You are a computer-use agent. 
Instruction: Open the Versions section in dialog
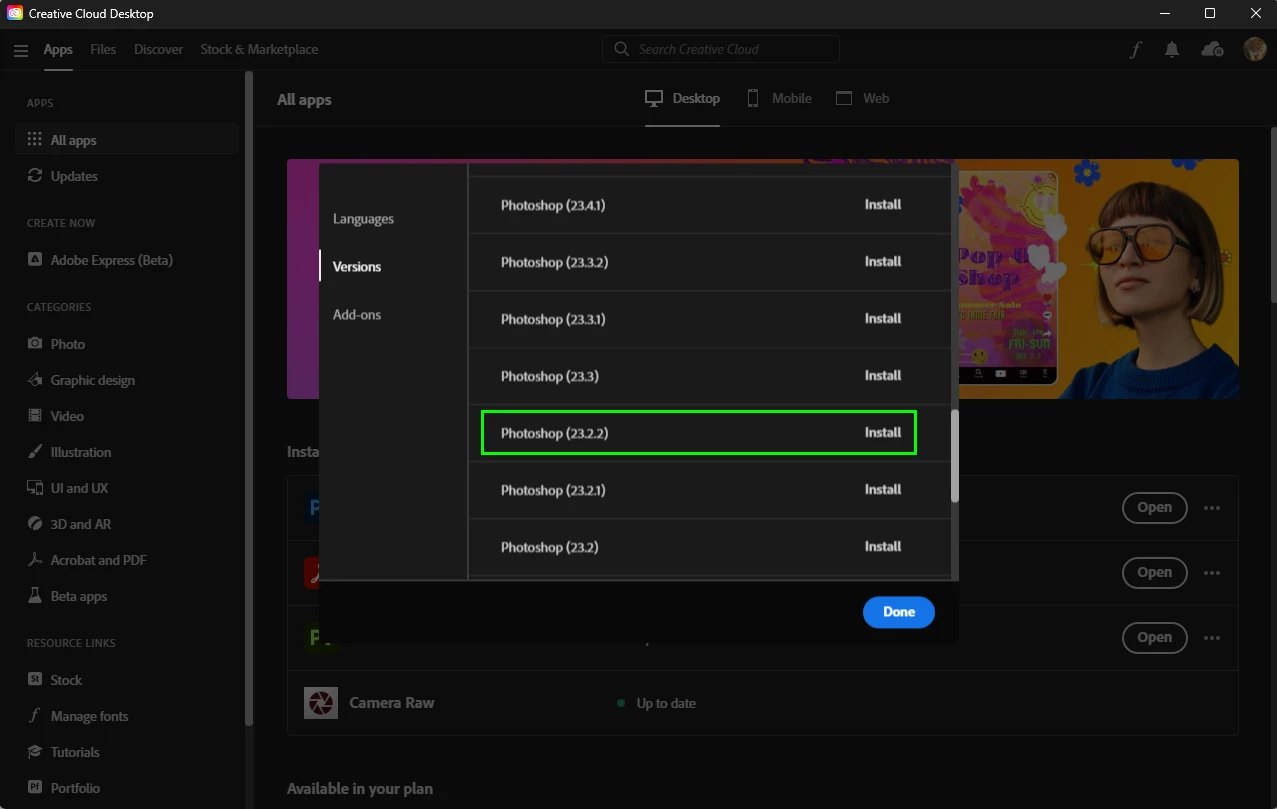(357, 267)
